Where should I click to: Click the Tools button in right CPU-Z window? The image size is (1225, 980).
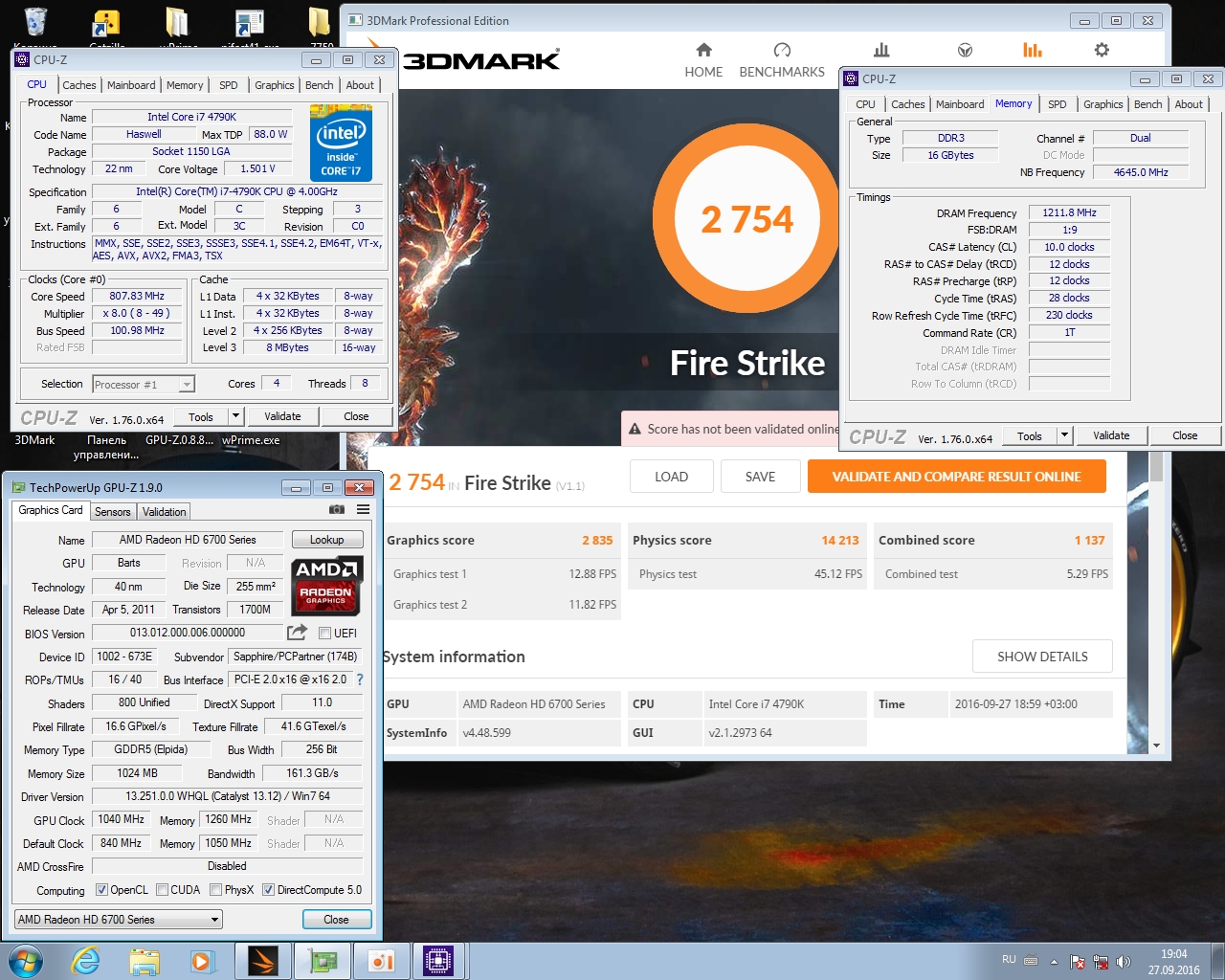pos(1030,435)
